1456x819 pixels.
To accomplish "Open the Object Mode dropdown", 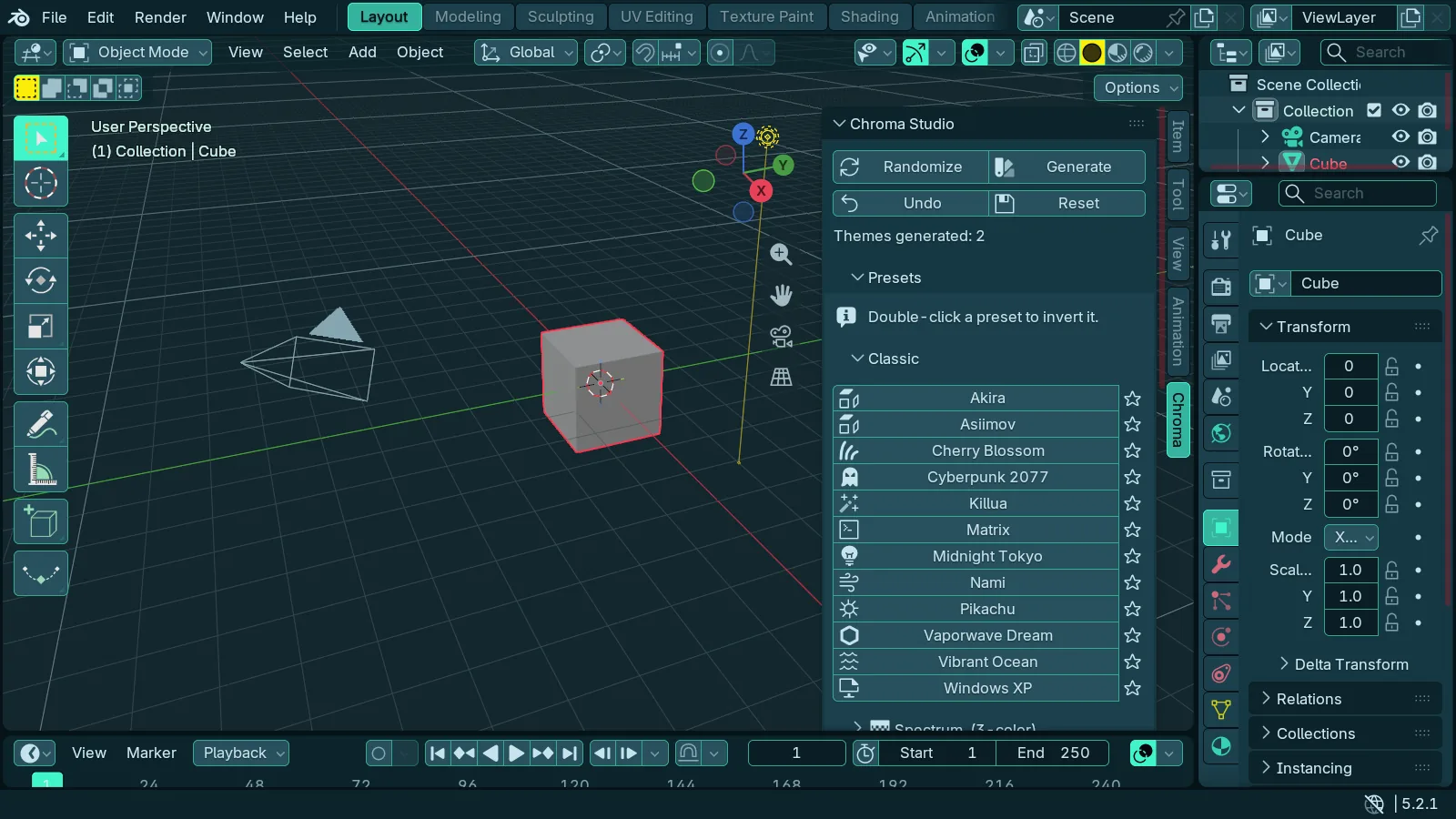I will tap(137, 53).
